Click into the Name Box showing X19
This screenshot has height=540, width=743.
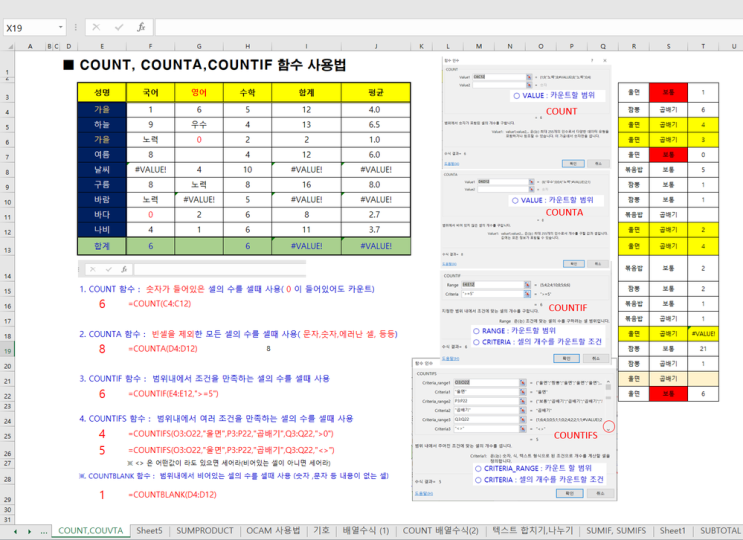30,27
